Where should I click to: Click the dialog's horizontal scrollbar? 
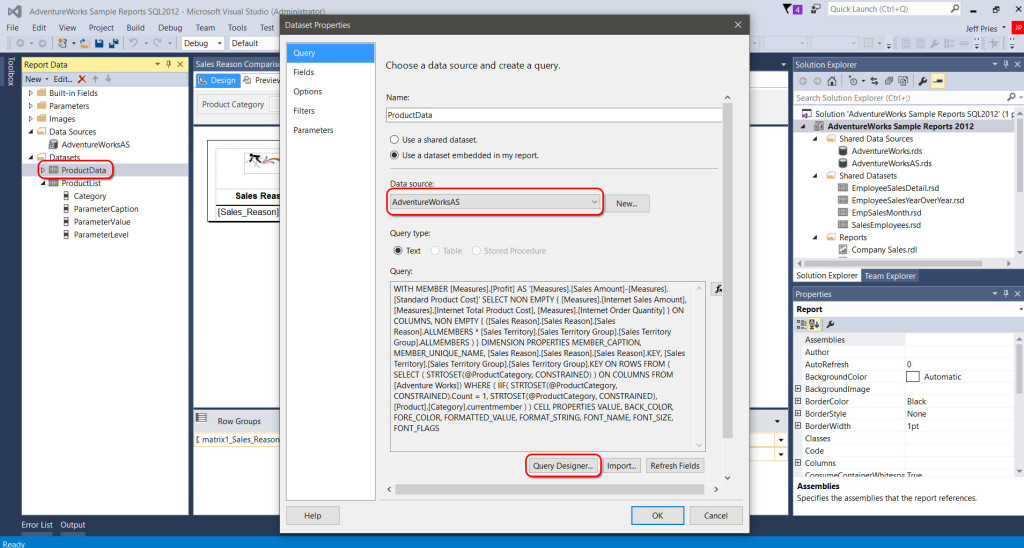[549, 489]
